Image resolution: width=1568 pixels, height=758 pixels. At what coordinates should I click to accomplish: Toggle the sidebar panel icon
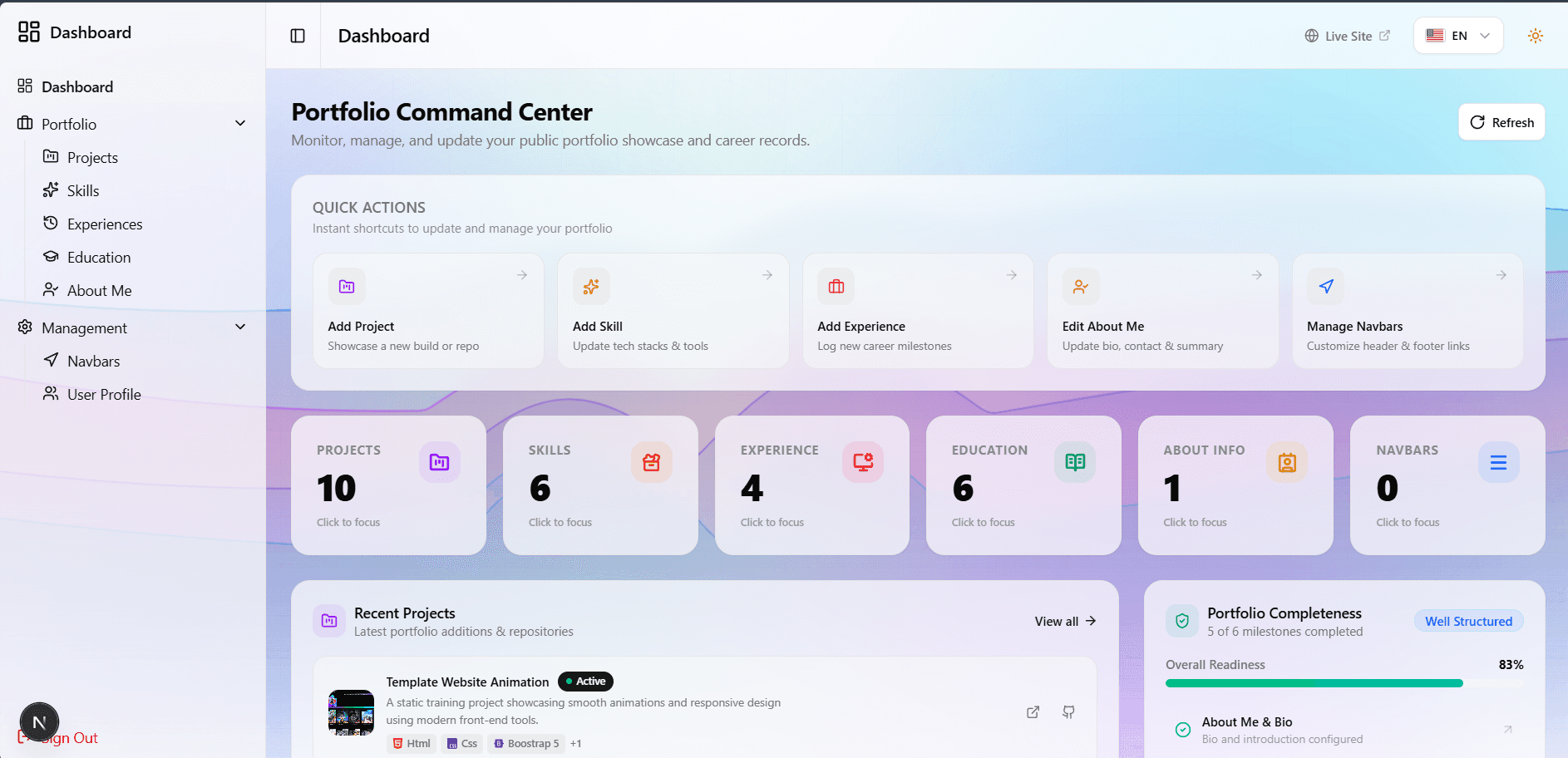coord(298,36)
